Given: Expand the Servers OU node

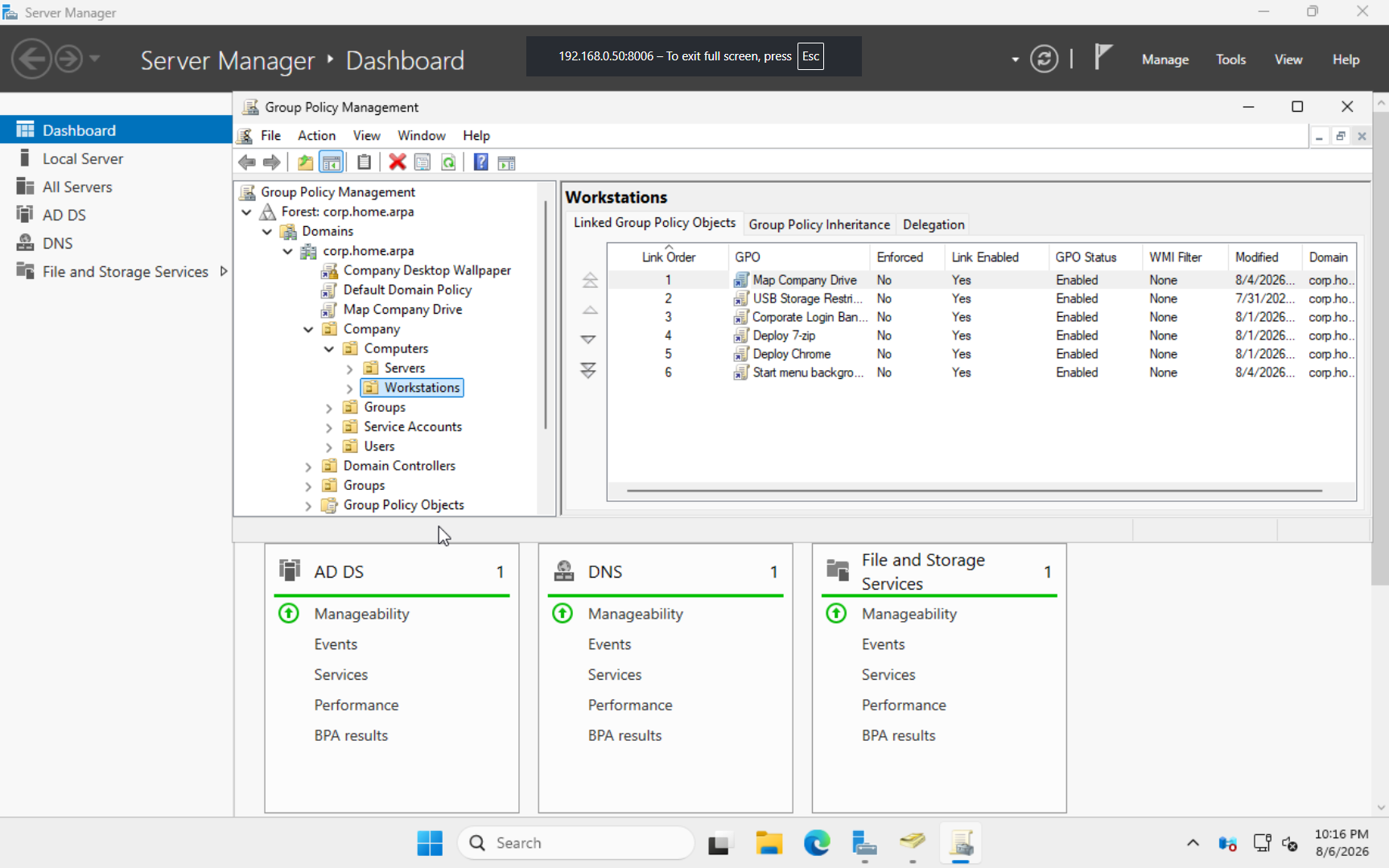Looking at the screenshot, I should coord(349,368).
